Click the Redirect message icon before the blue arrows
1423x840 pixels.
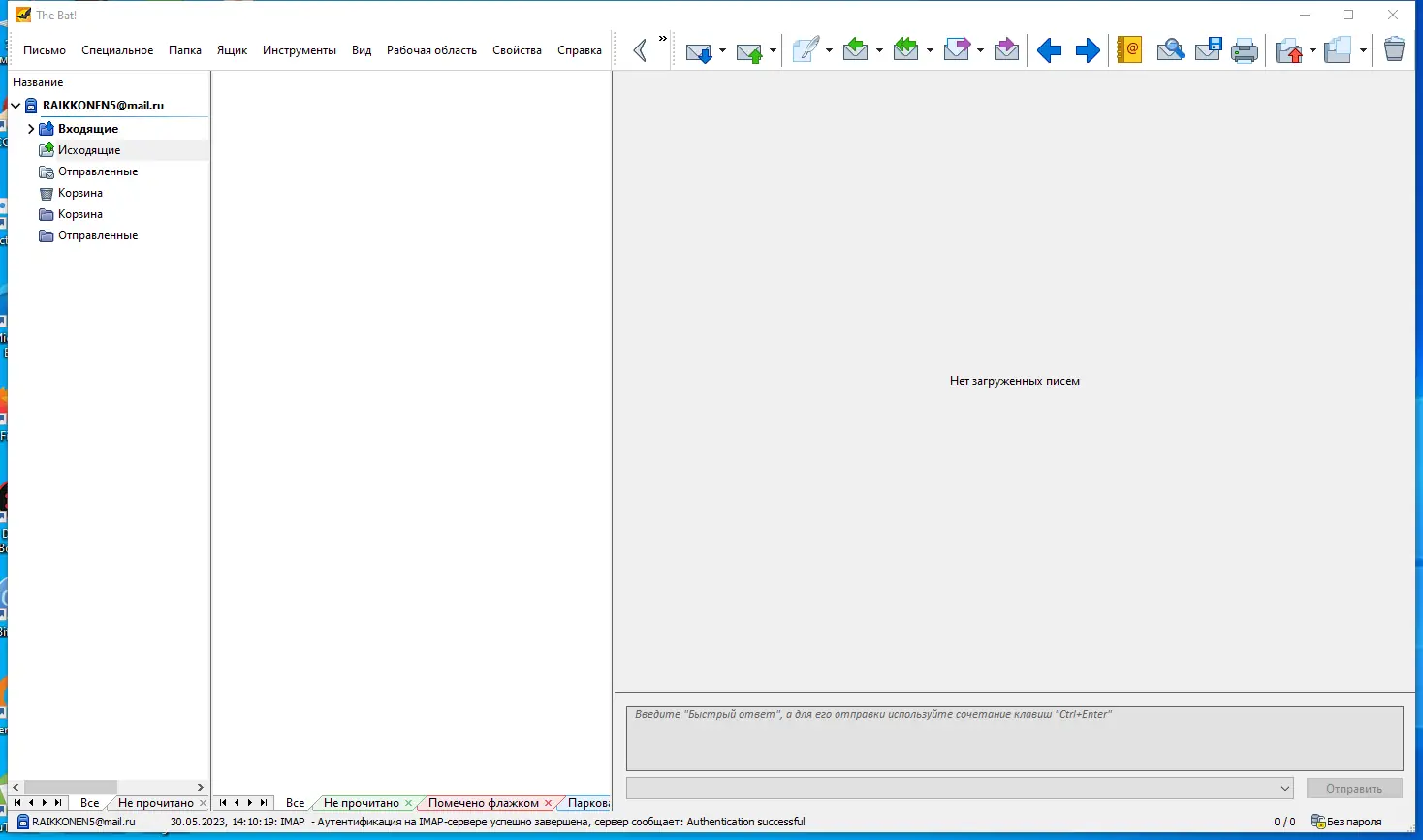1006,49
